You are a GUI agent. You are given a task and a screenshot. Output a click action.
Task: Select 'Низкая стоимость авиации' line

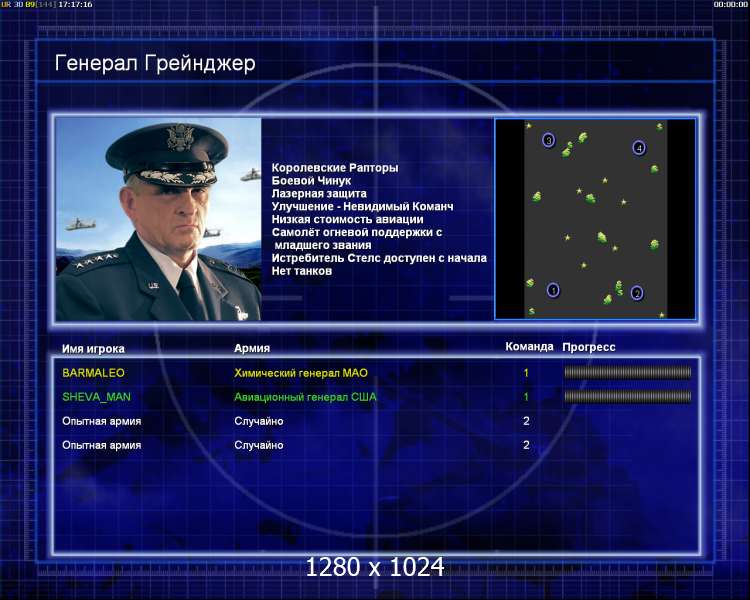click(348, 220)
